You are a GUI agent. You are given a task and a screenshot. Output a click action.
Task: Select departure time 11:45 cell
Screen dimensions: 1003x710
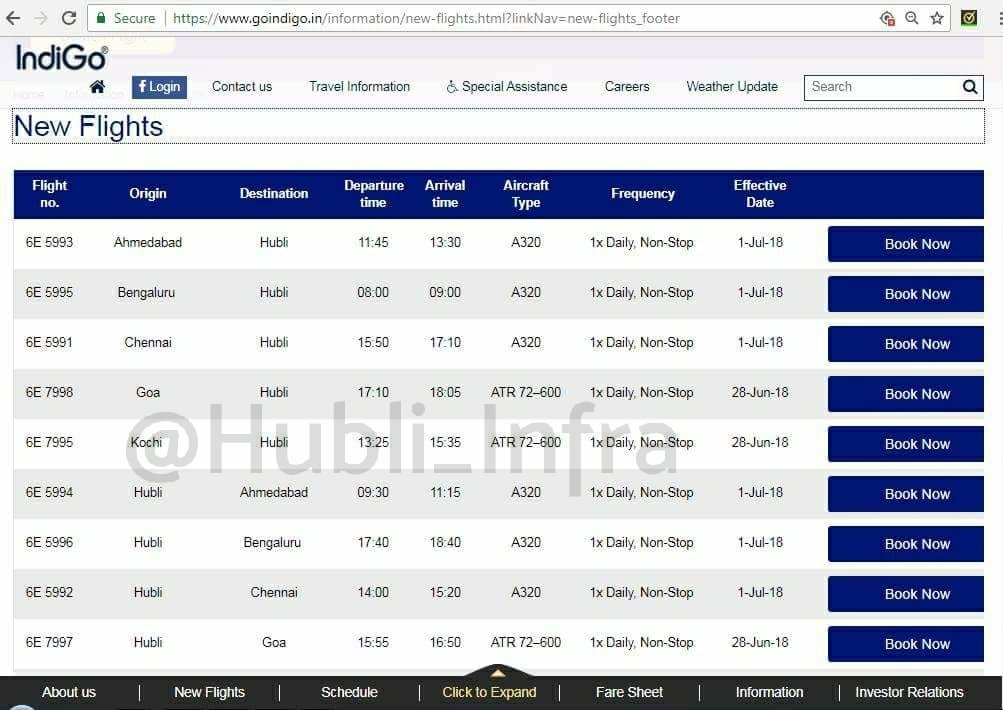point(373,242)
